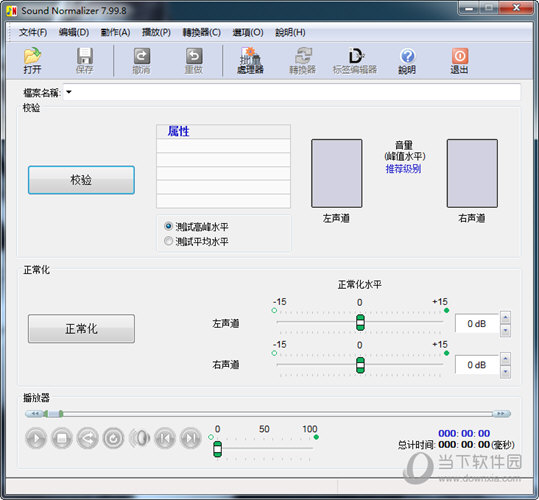Screen dimensions: 539x500
Task: Click the 左声道 normalization slider handle
Action: [x=360, y=322]
